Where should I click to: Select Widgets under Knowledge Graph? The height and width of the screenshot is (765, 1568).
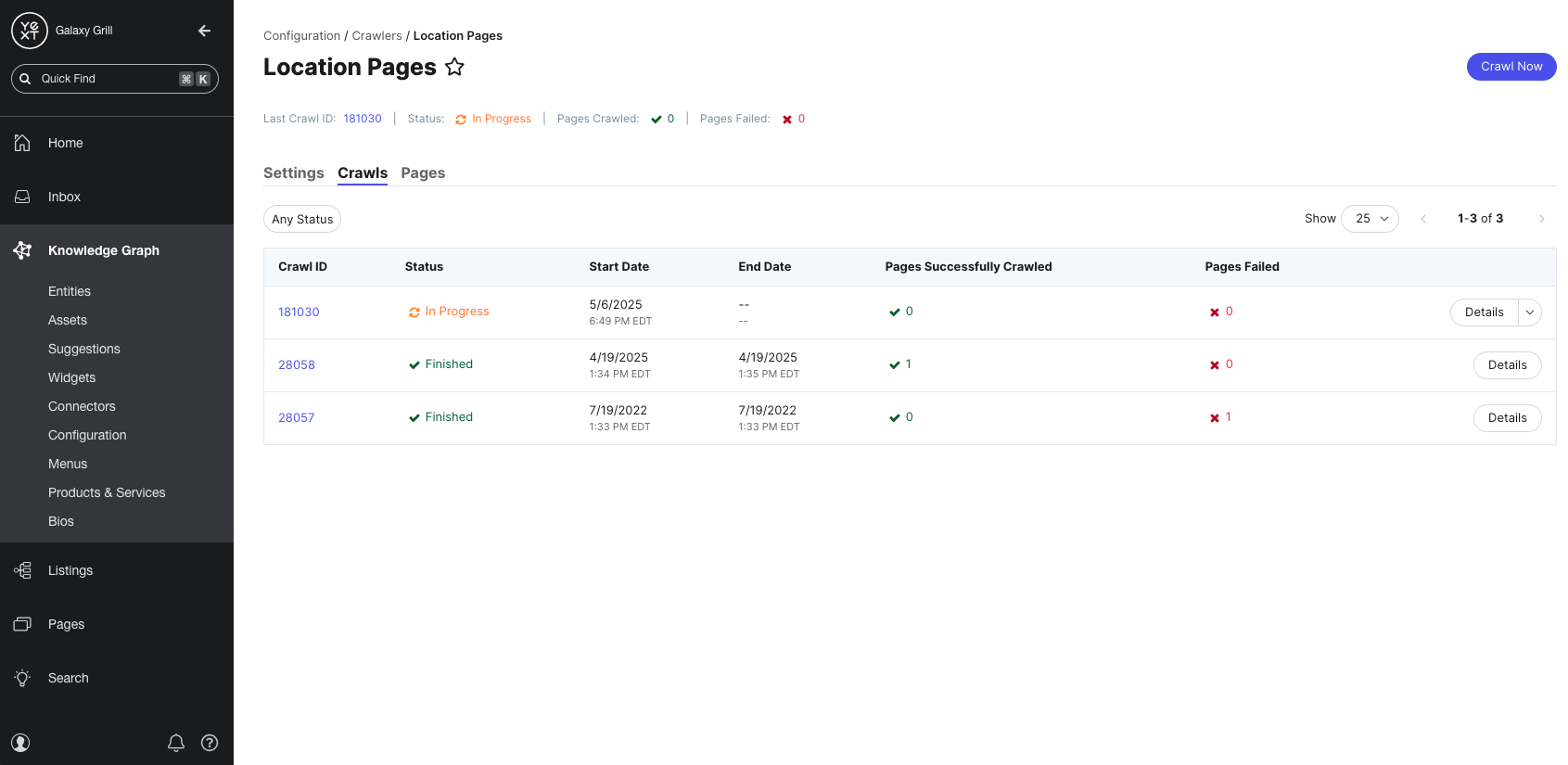coord(72,377)
